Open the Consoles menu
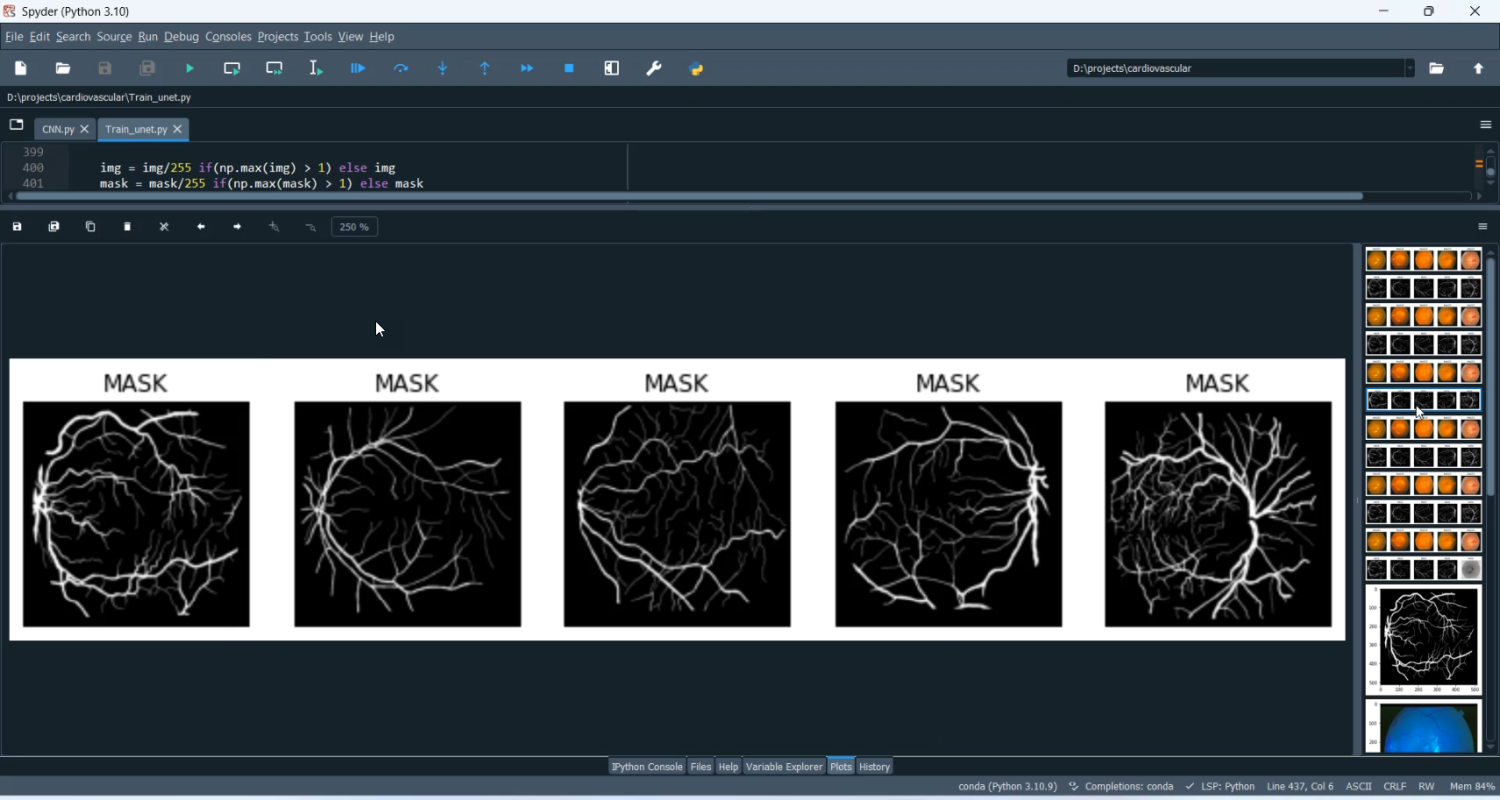Viewport: 1500px width, 800px height. point(228,38)
